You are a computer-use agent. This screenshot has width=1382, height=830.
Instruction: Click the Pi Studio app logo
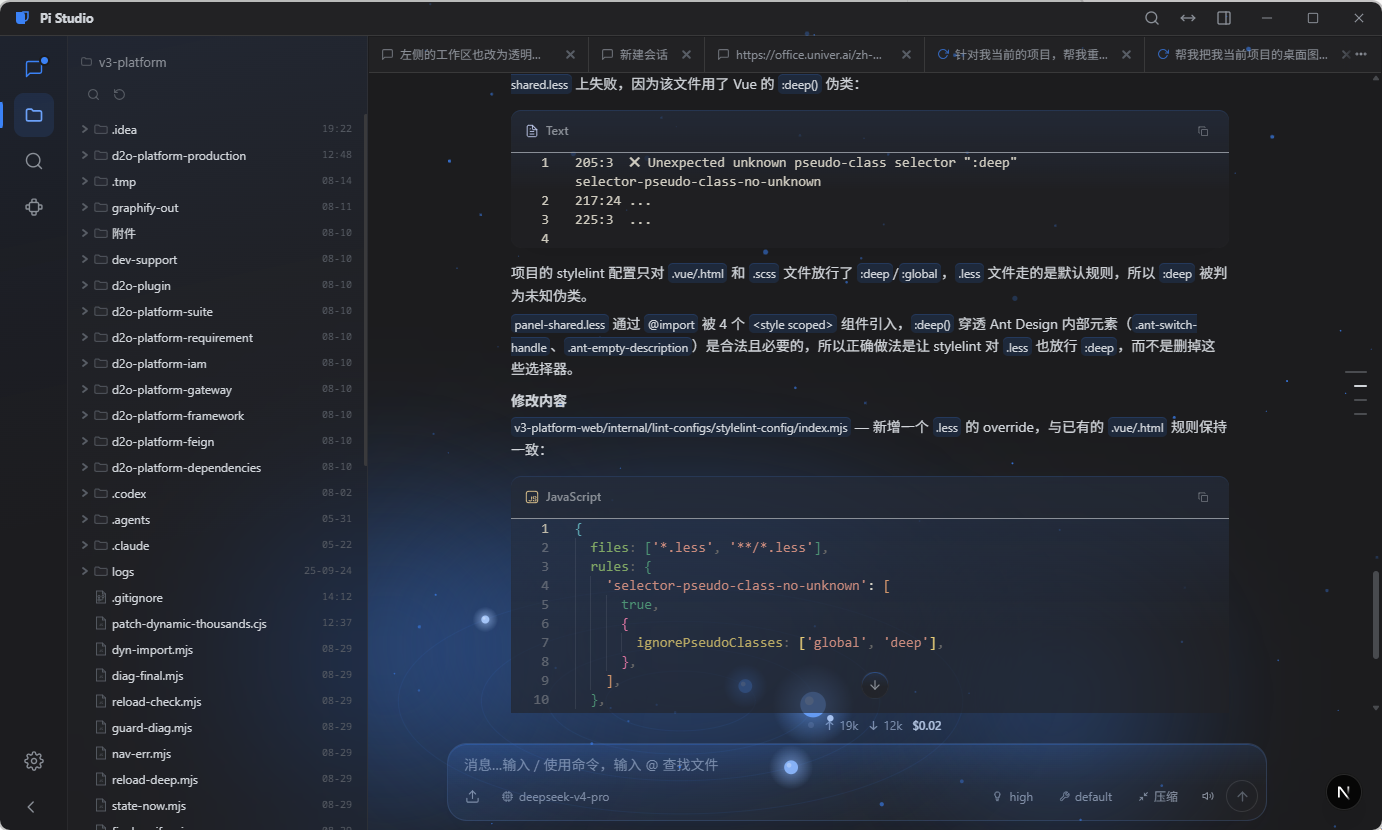coord(22,18)
